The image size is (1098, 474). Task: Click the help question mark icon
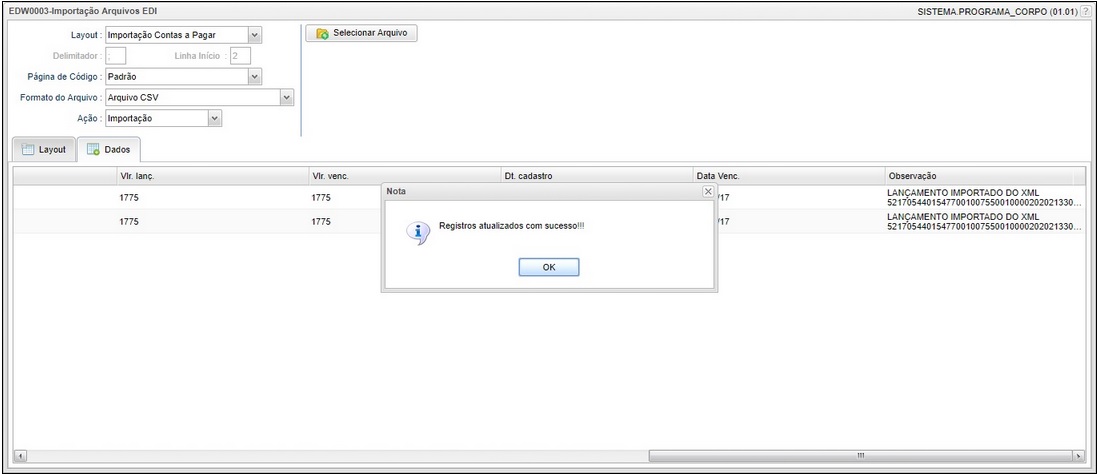tap(1086, 10)
